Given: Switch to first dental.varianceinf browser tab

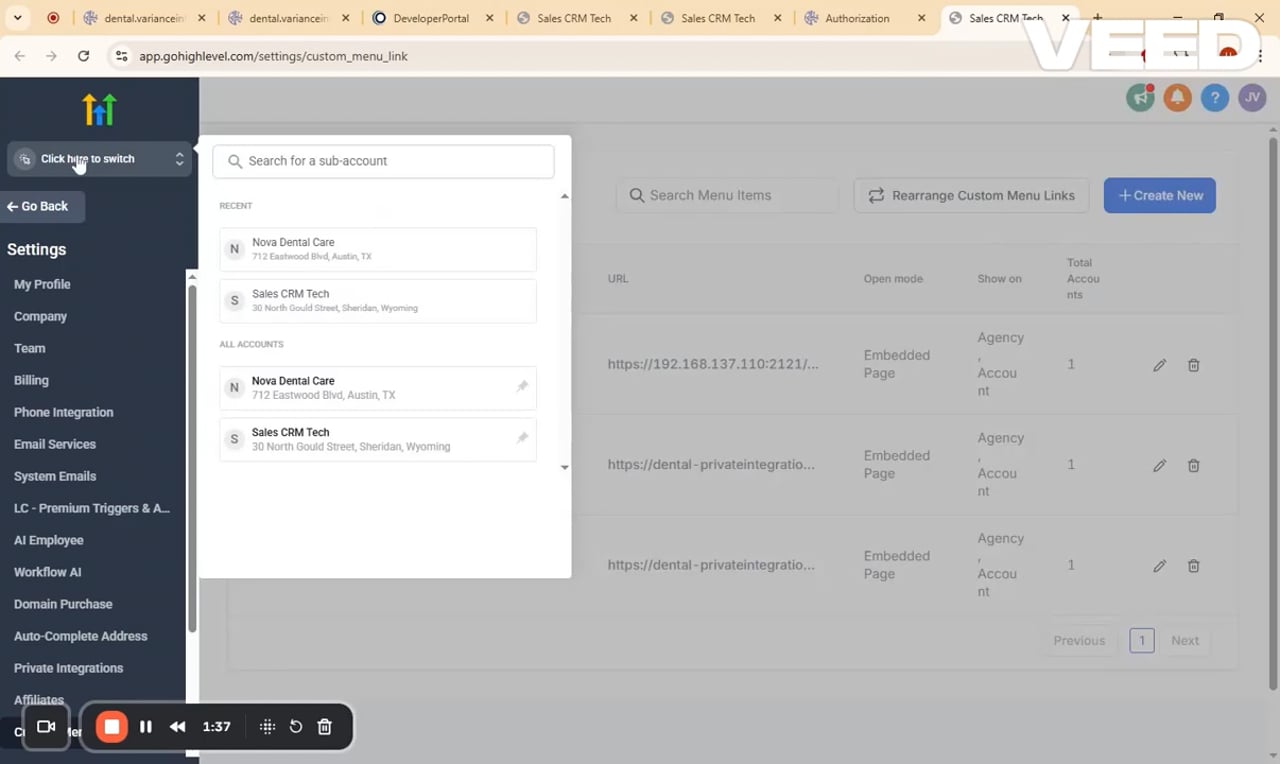Looking at the screenshot, I should pos(145,18).
